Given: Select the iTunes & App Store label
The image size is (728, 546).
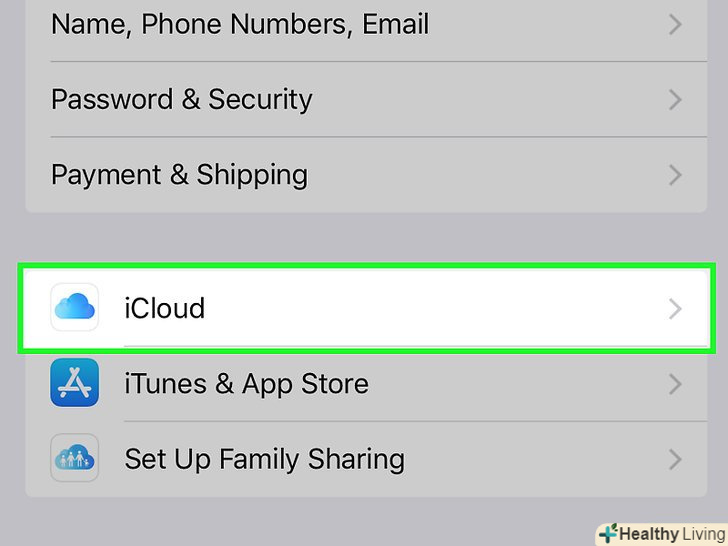Looking at the screenshot, I should [246, 384].
